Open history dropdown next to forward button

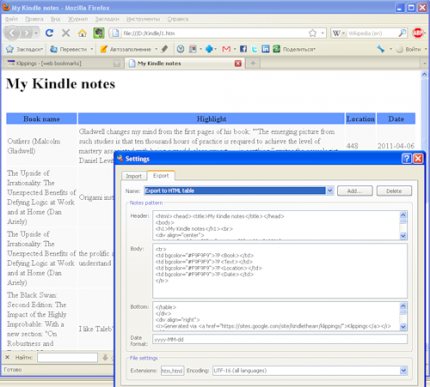tap(36, 33)
